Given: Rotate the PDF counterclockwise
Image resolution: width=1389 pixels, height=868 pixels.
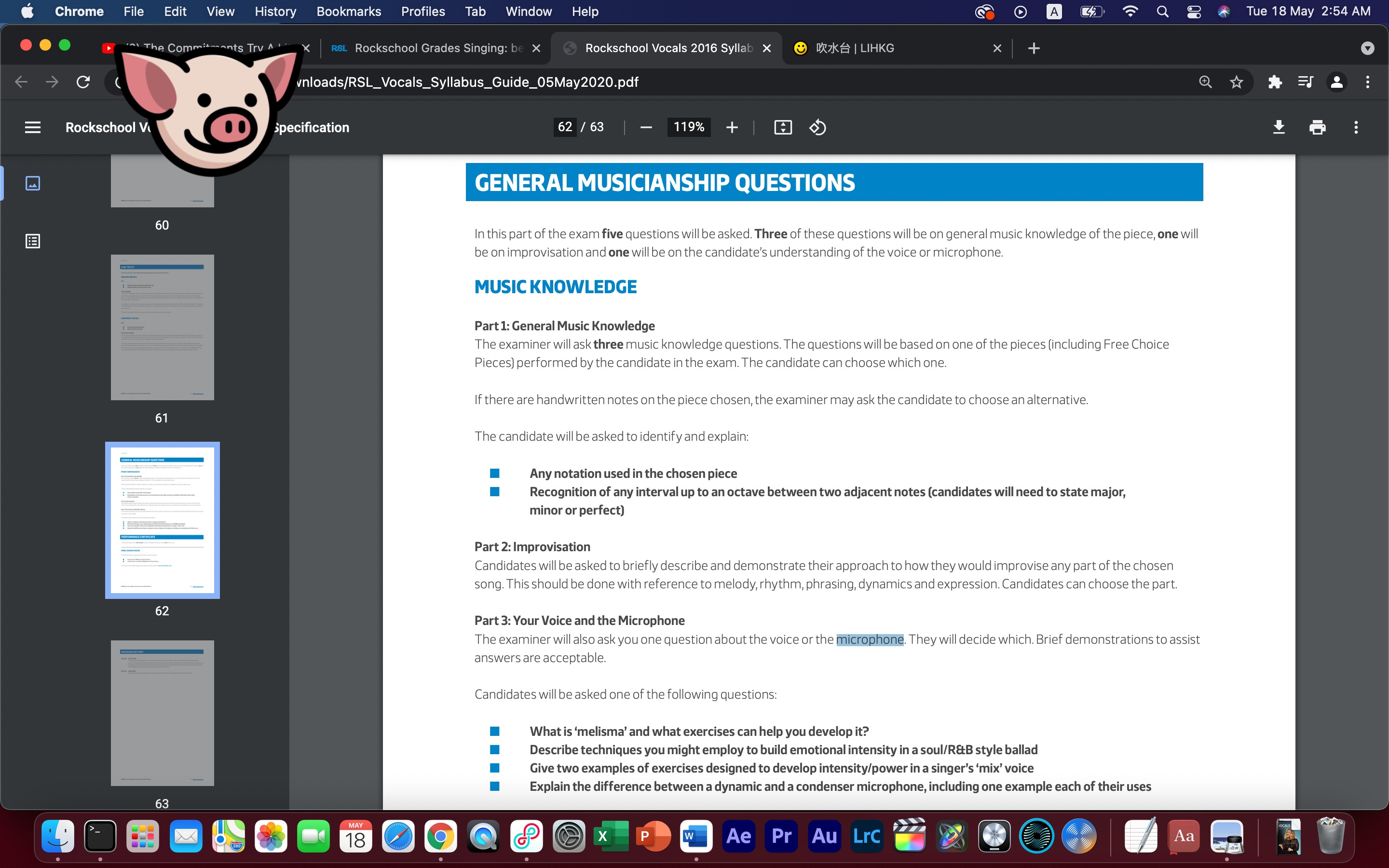Looking at the screenshot, I should point(818,127).
